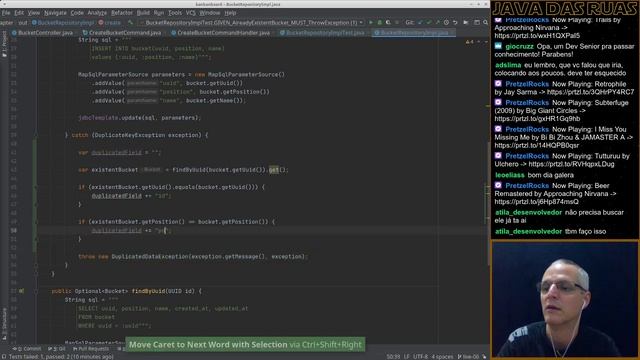Click gutter icon beside findByUuid method
Viewport: 640px width, 360px height.
coord(21,291)
